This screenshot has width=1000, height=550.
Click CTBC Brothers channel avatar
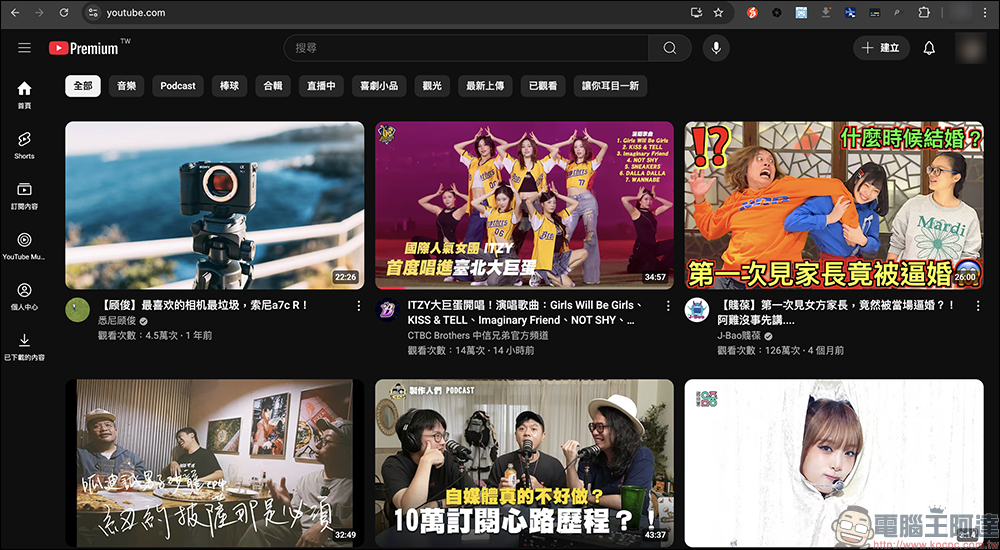tap(387, 310)
